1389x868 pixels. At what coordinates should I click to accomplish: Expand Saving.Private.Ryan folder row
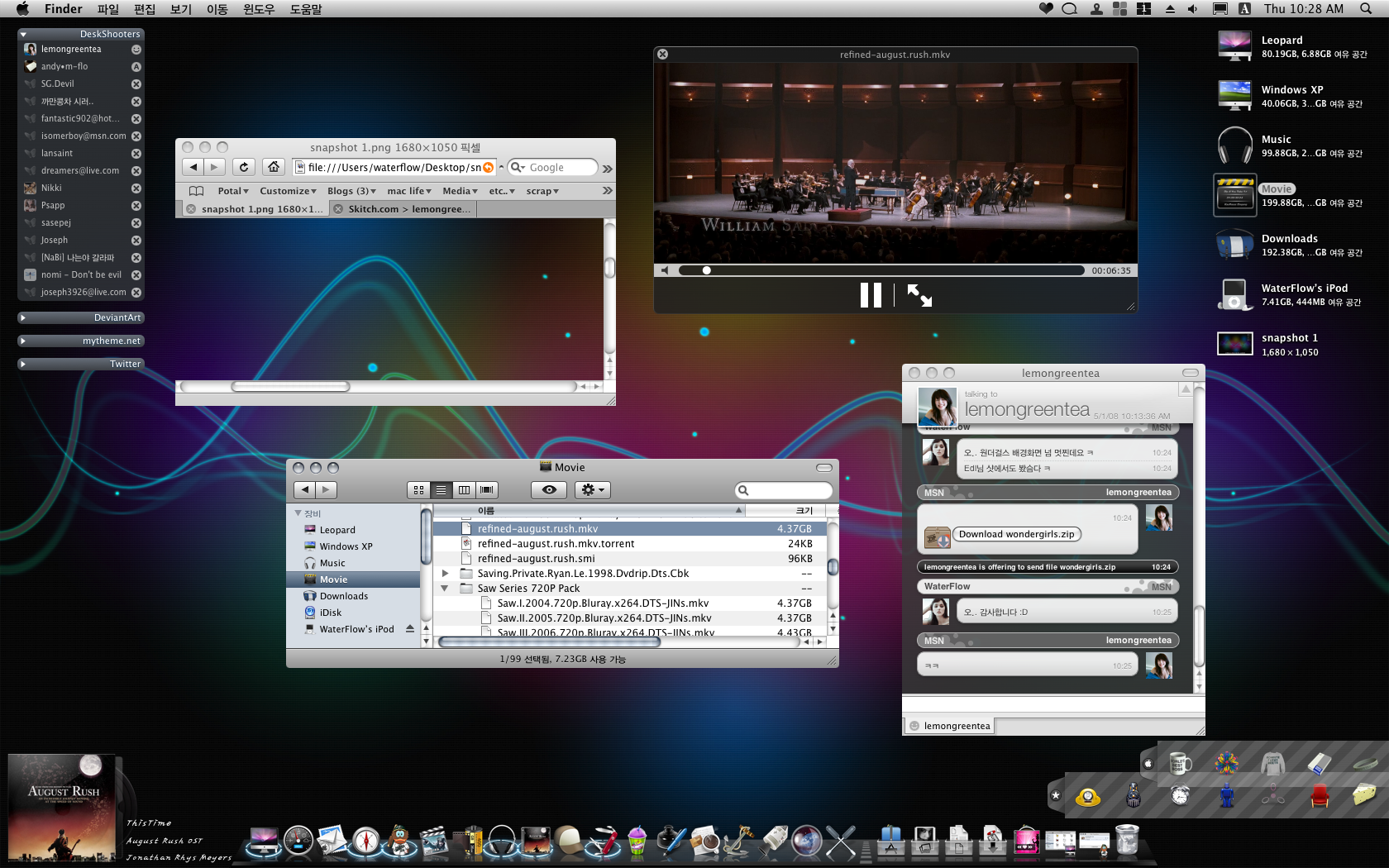tap(445, 573)
